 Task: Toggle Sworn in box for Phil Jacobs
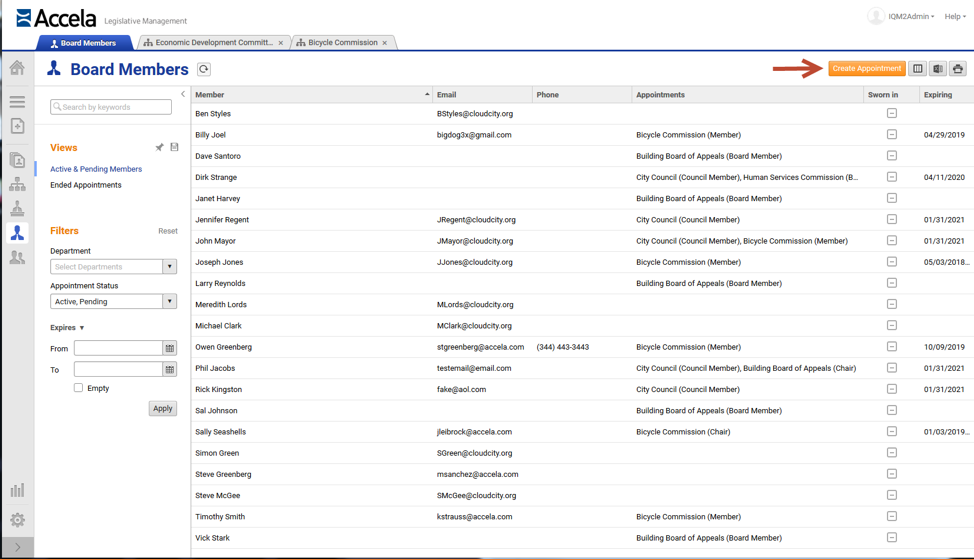click(x=892, y=368)
